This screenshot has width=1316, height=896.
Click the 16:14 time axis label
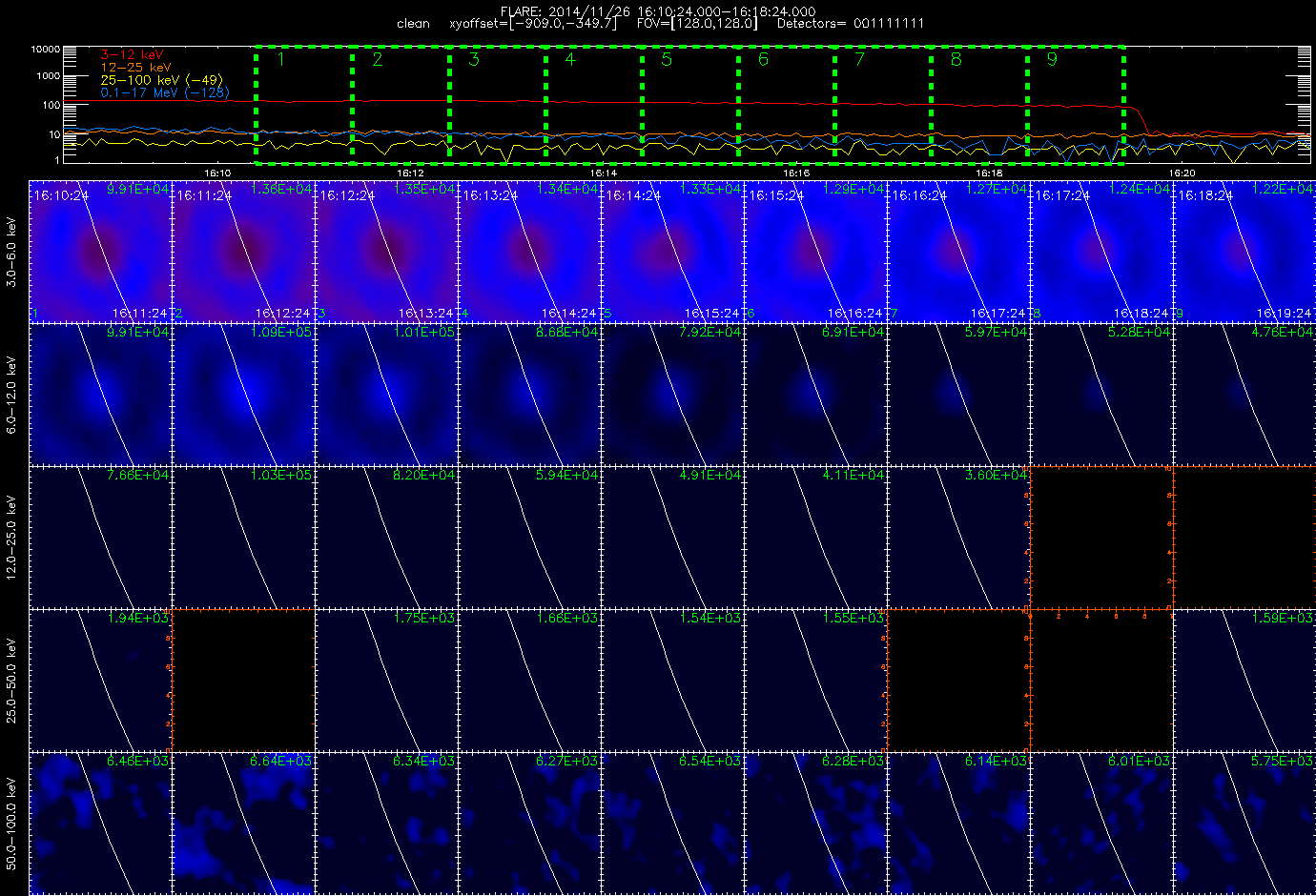tap(603, 173)
